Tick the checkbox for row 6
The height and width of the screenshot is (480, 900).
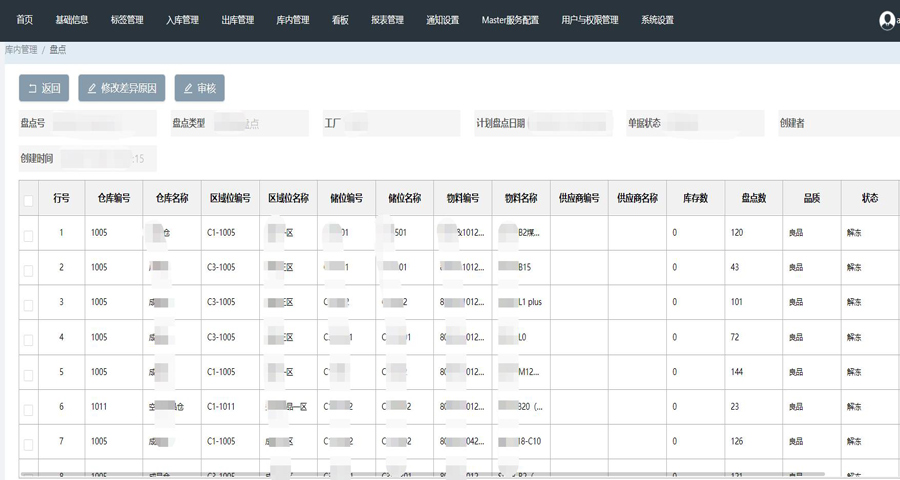(x=28, y=409)
